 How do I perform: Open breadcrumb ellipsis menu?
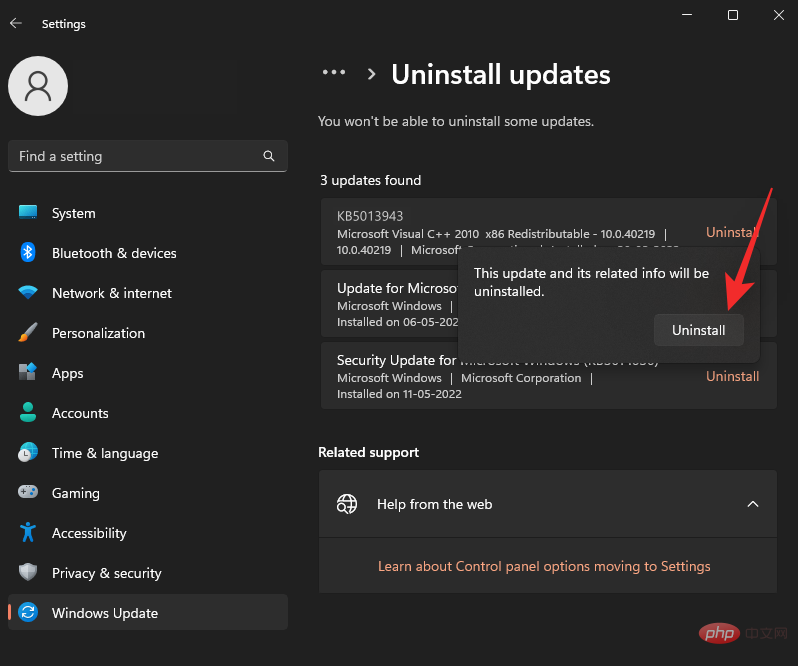click(333, 73)
